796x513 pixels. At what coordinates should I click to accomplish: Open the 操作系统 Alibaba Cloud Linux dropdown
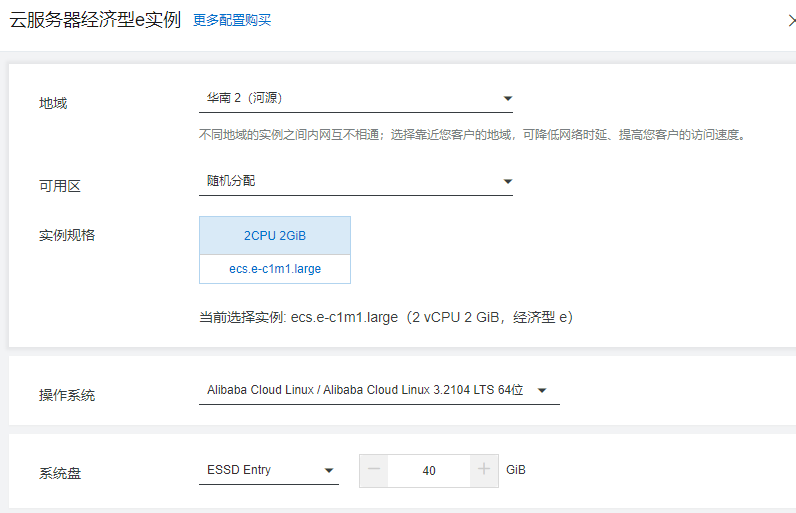(379, 390)
